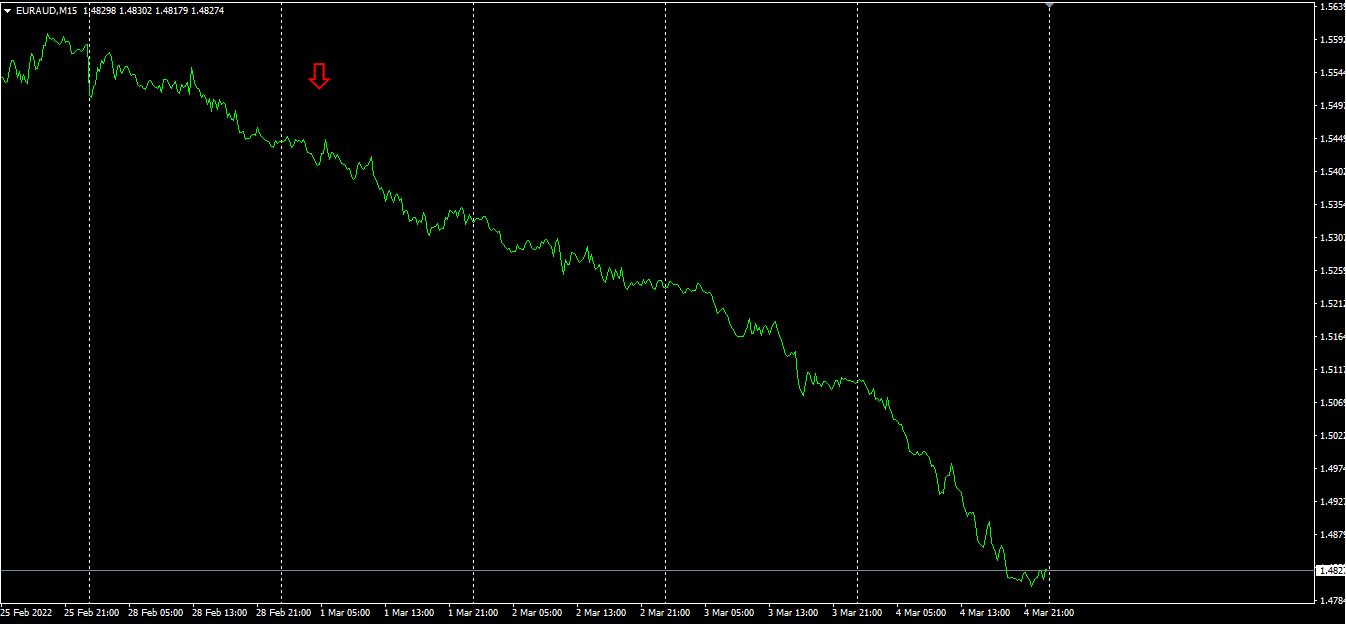Click the 28 Feb 21:00 time label
The image size is (1346, 624).
284,612
